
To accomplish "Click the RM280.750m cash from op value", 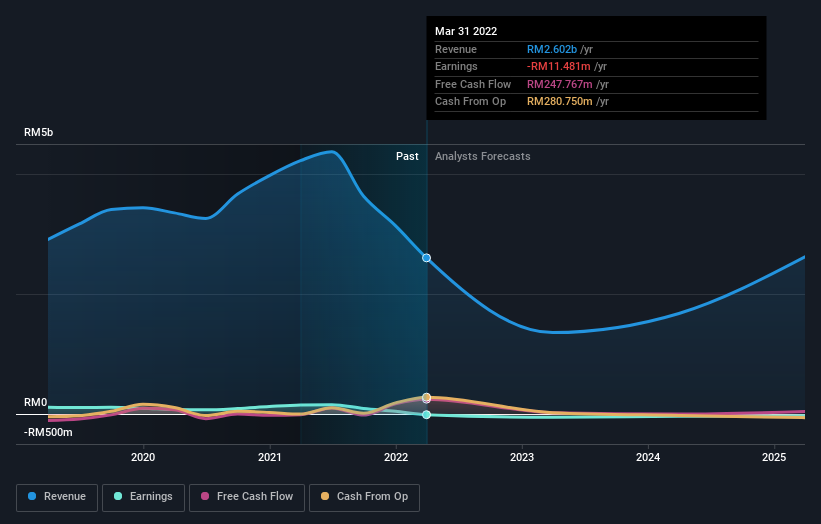I will (x=560, y=102).
